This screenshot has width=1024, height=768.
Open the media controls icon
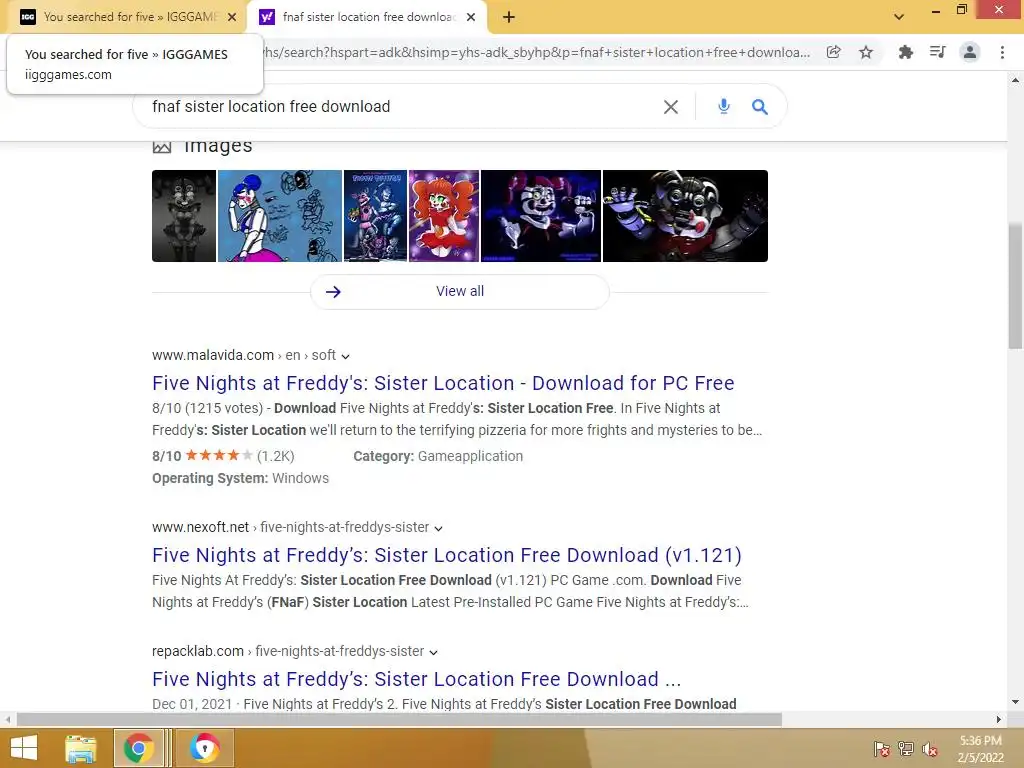pyautogui.click(x=938, y=52)
